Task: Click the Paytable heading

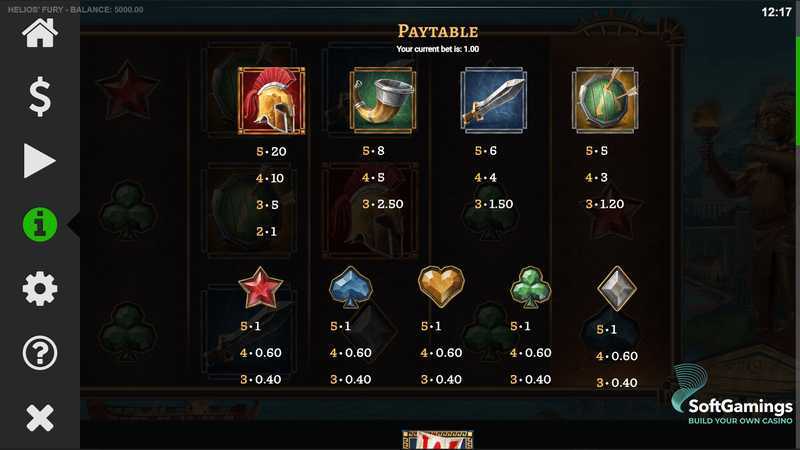Action: point(438,32)
